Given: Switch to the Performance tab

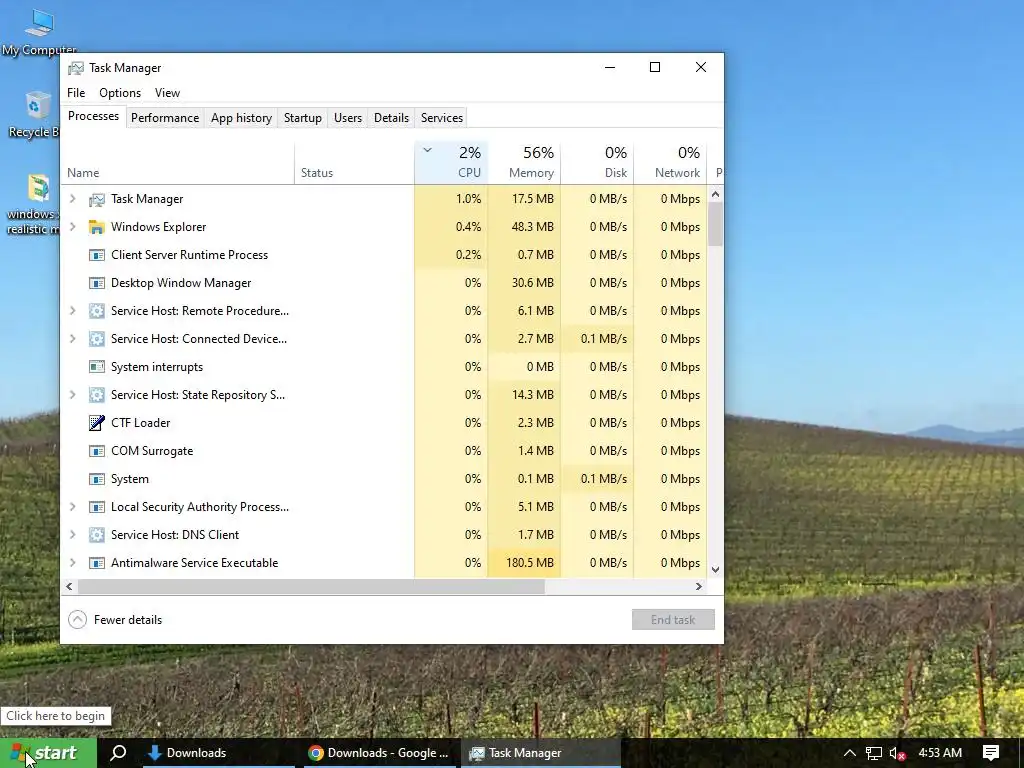Looking at the screenshot, I should click(x=165, y=118).
